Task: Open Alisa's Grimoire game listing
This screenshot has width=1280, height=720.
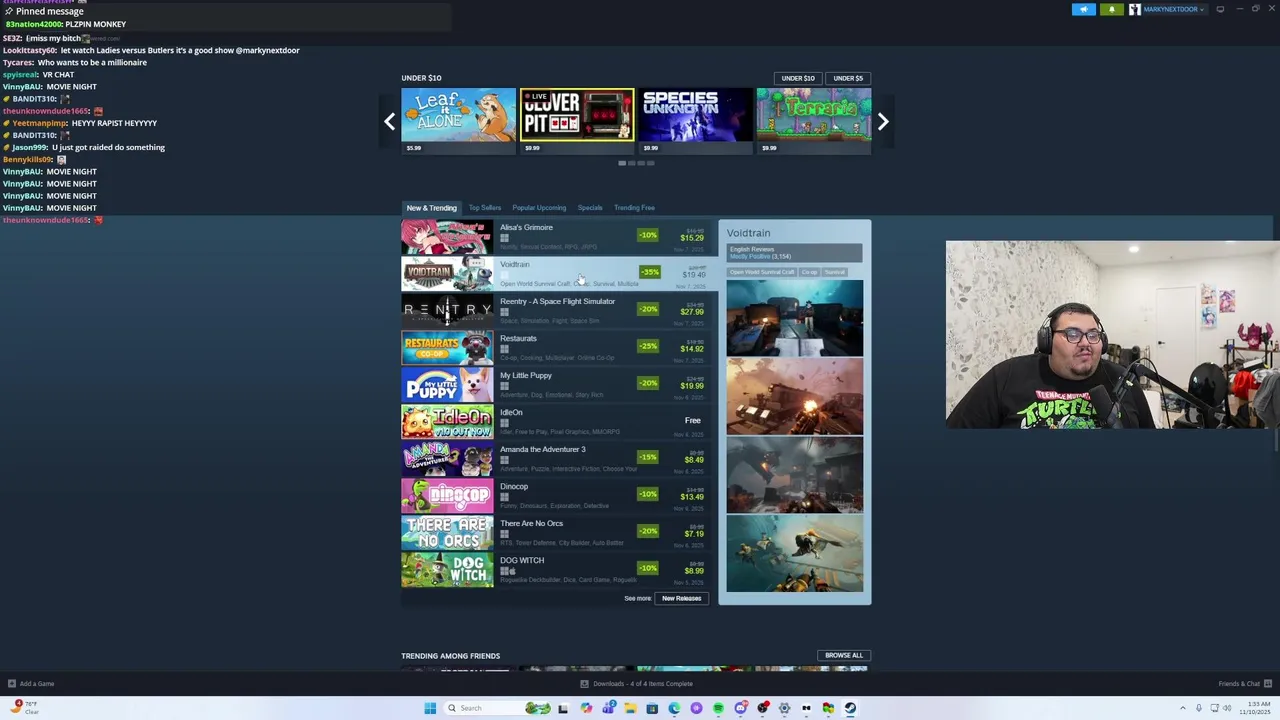Action: (555, 237)
